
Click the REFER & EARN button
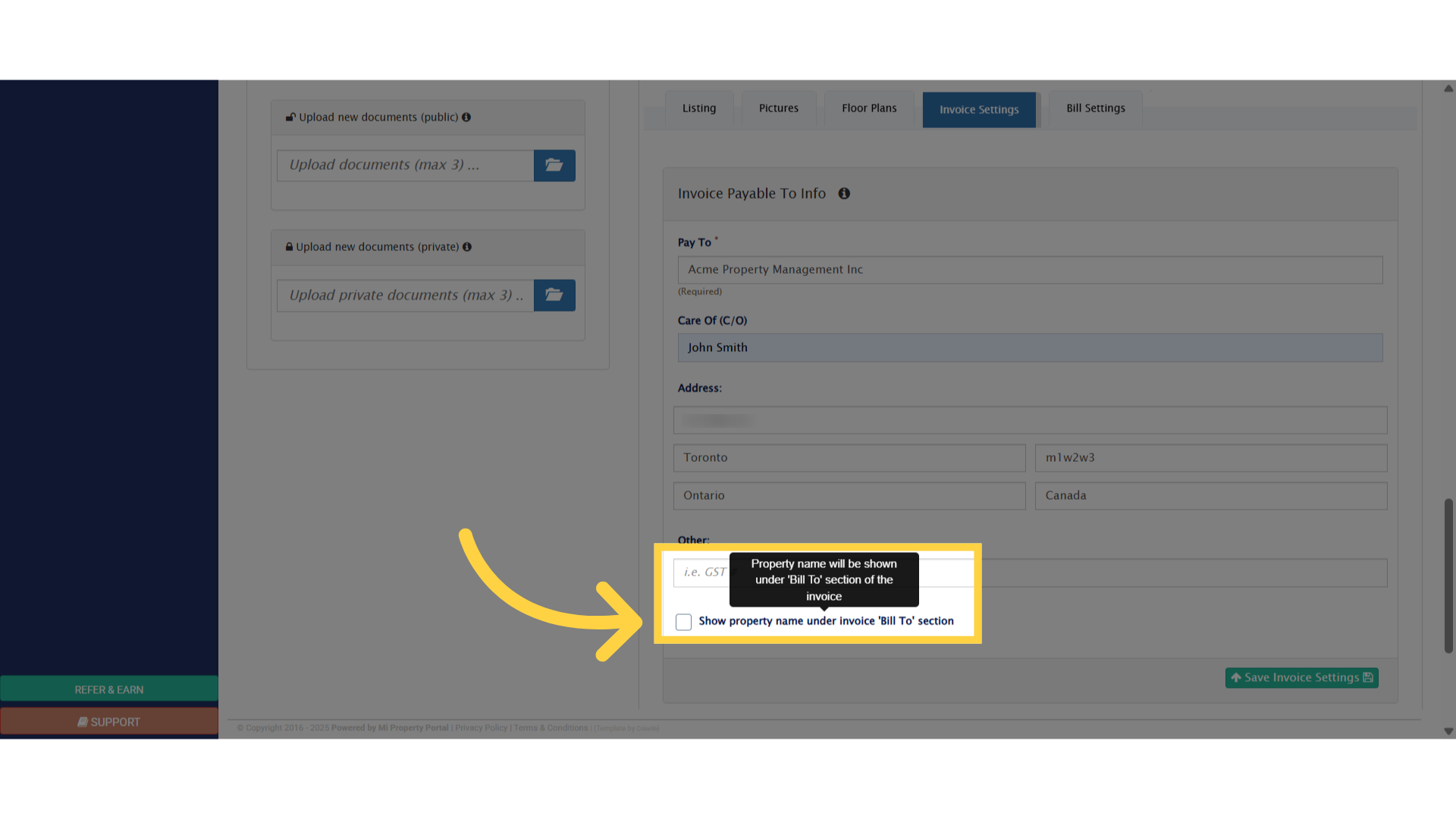coord(109,689)
